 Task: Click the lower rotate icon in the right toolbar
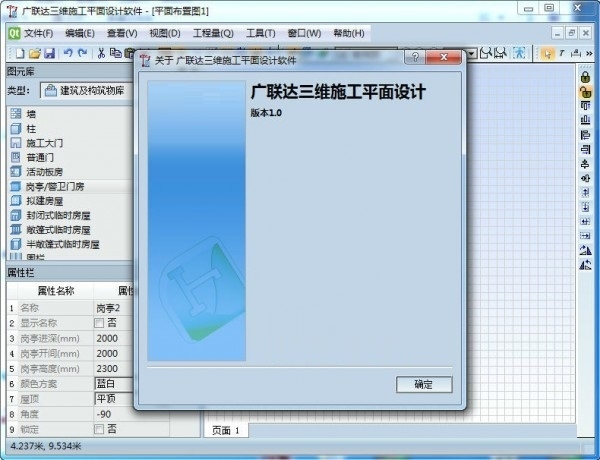585,265
